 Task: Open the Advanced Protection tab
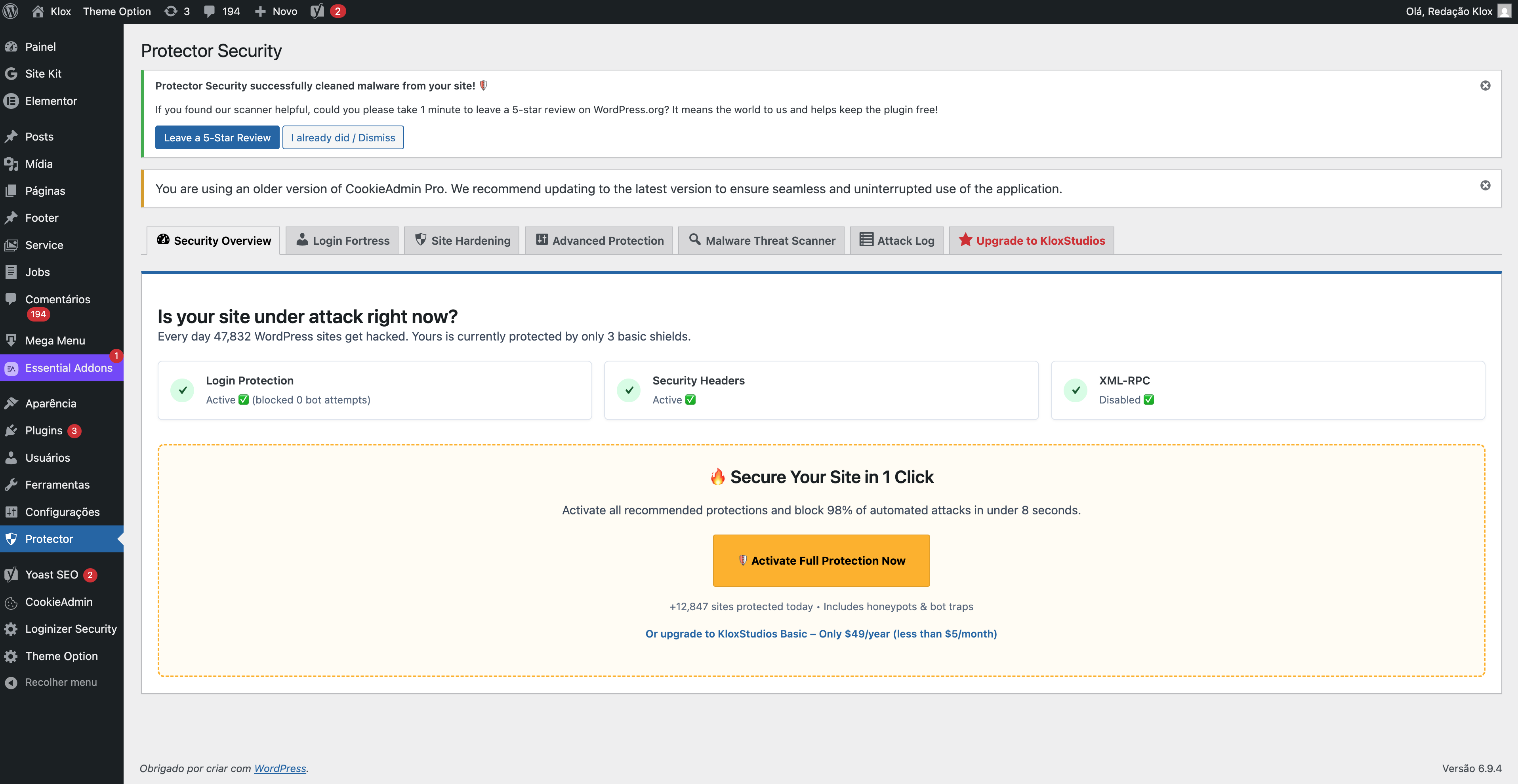pyautogui.click(x=599, y=240)
